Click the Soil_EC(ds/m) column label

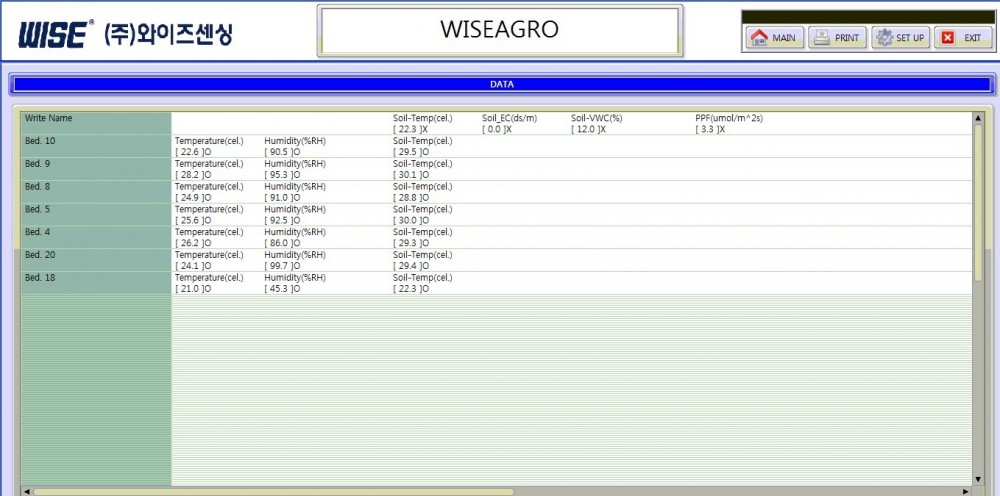coord(510,119)
